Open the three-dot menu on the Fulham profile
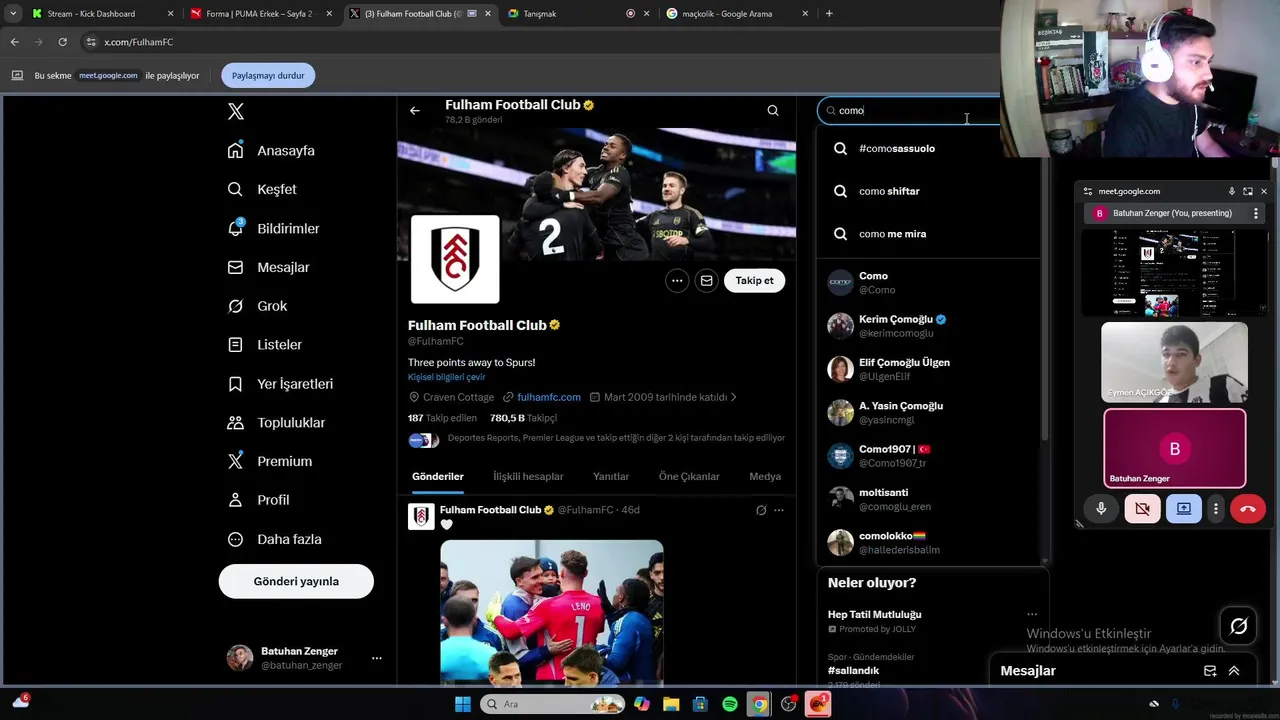This screenshot has height=720, width=1280. click(677, 281)
